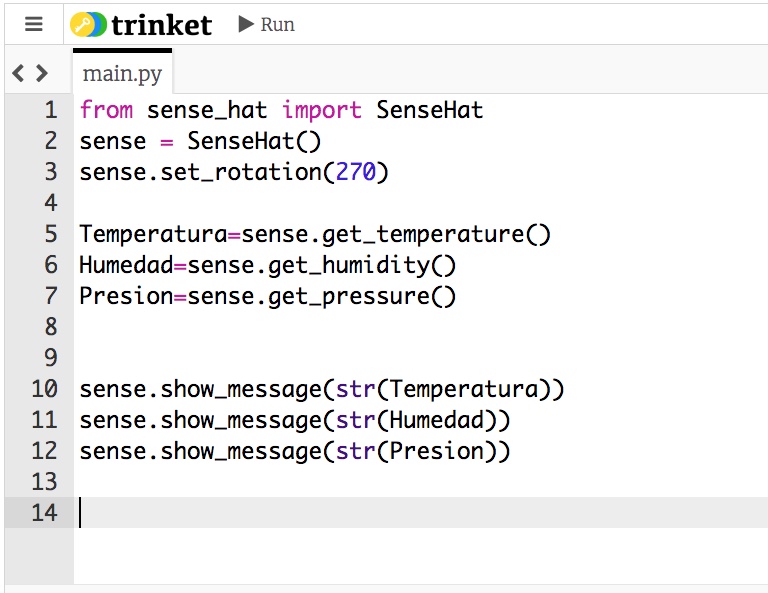
Task: Click the sense = SenseHat() line
Action: pyautogui.click(x=200, y=141)
